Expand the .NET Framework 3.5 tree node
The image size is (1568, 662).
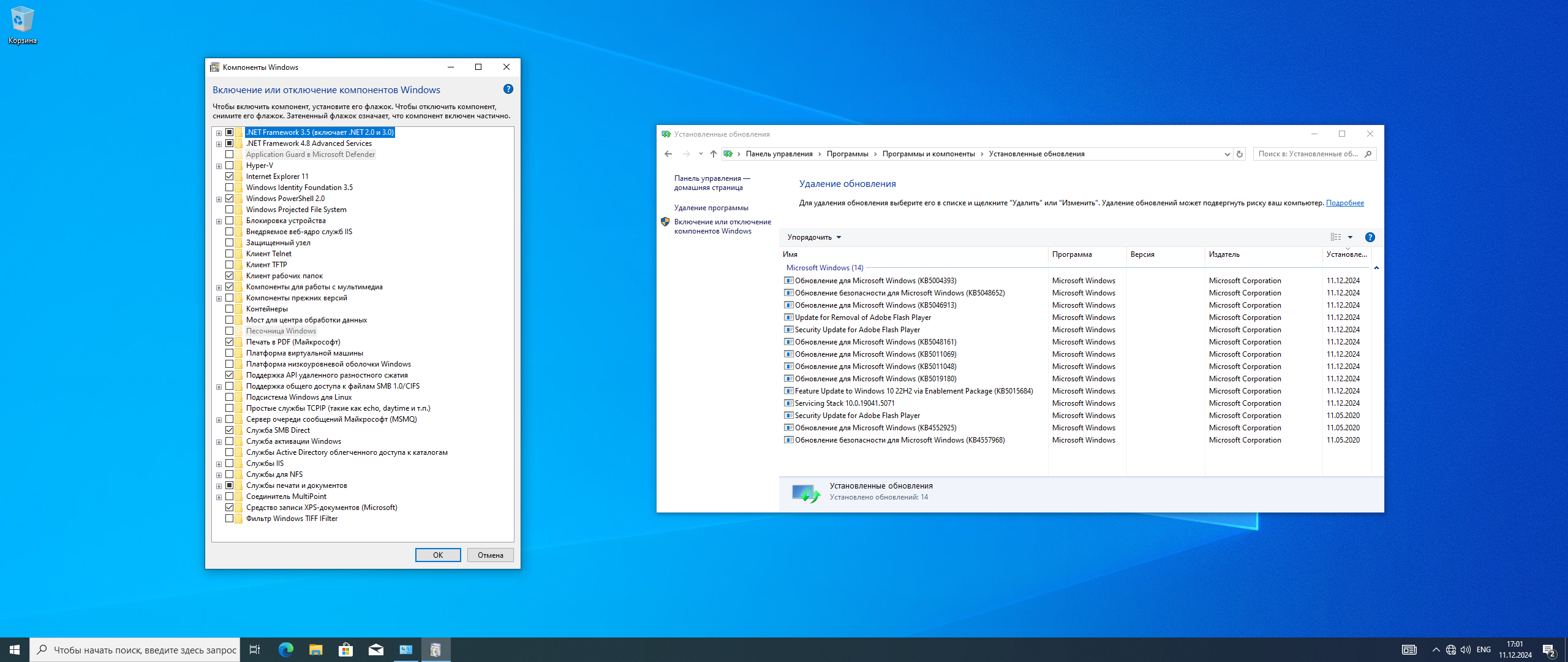[x=219, y=132]
